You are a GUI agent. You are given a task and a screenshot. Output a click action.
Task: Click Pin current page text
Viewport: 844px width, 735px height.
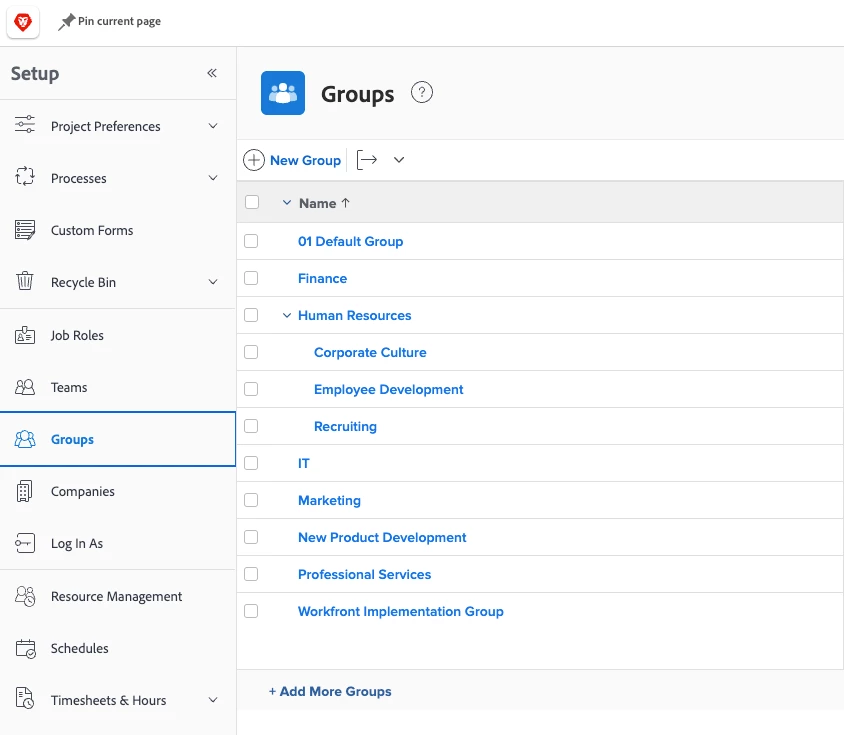pos(119,21)
